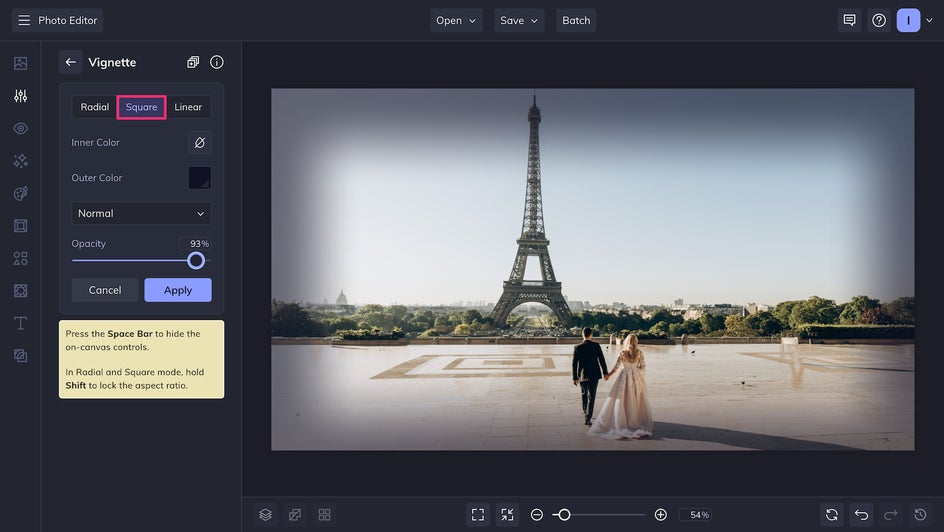The height and width of the screenshot is (532, 944).
Task: Open the Image Manager sidebar icon
Action: coord(20,63)
